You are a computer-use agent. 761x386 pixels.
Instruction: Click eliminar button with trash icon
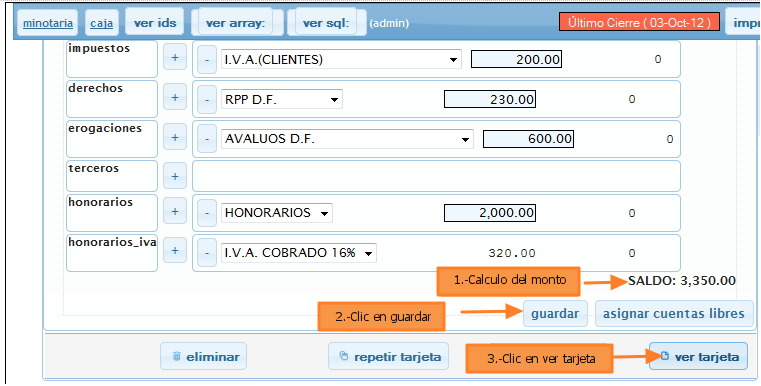204,357
